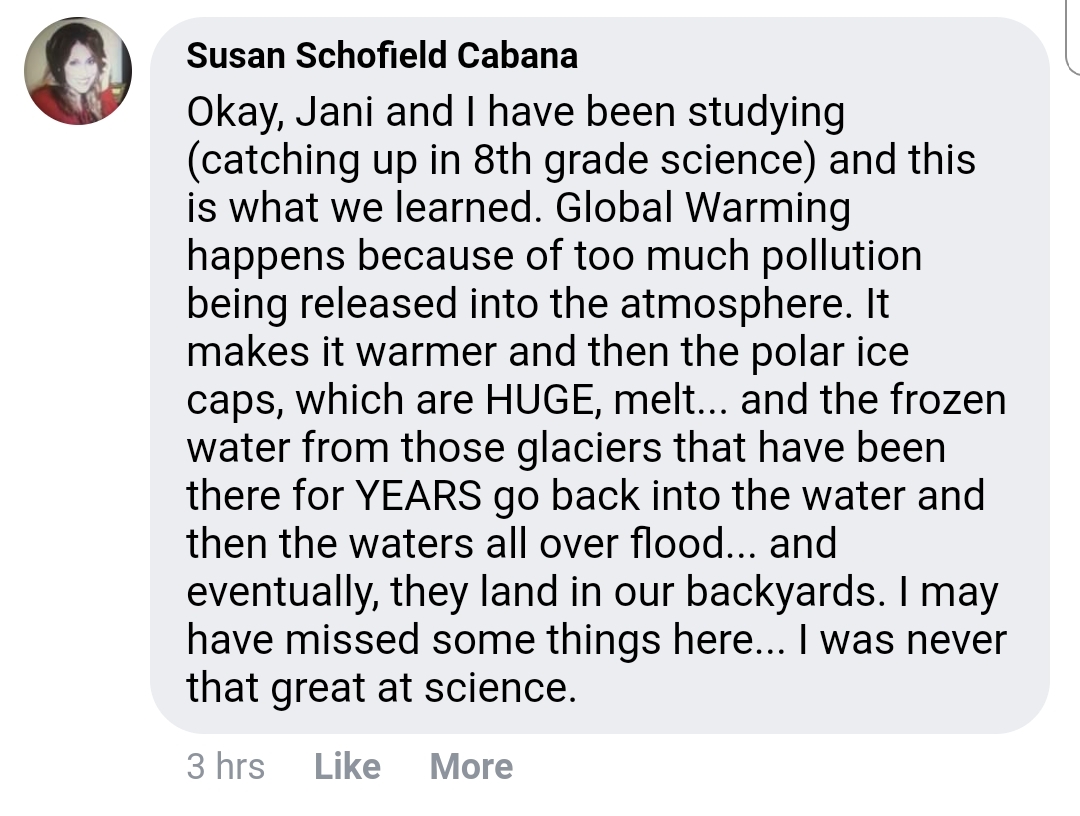Screen dimensions: 1080x816
Task: Click the closing sentence that great at science
Action: [381, 688]
